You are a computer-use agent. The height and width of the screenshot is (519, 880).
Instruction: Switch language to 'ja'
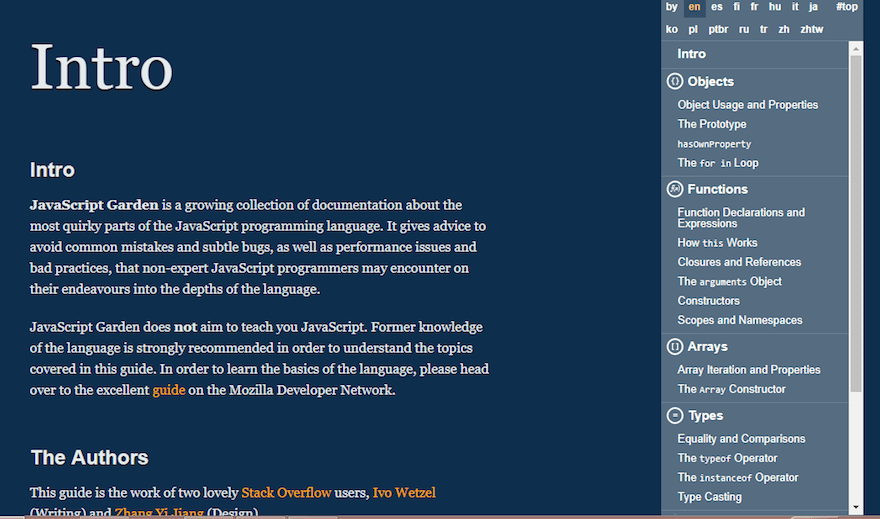[x=813, y=7]
